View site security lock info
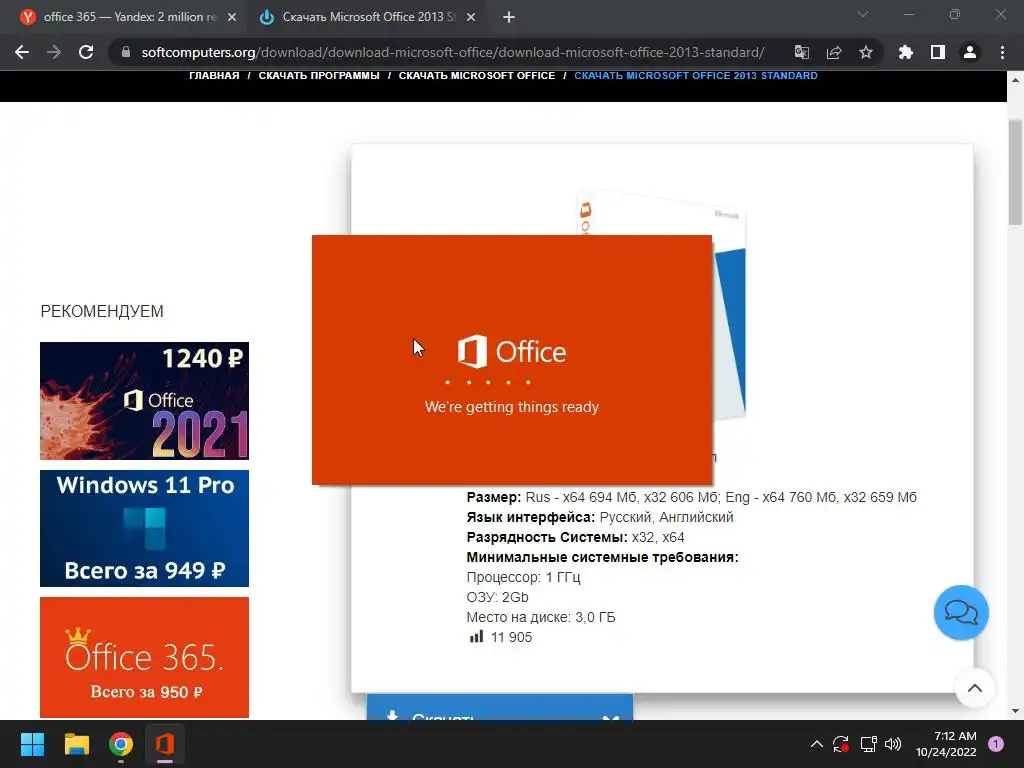Viewport: 1024px width, 768px height. [126, 52]
